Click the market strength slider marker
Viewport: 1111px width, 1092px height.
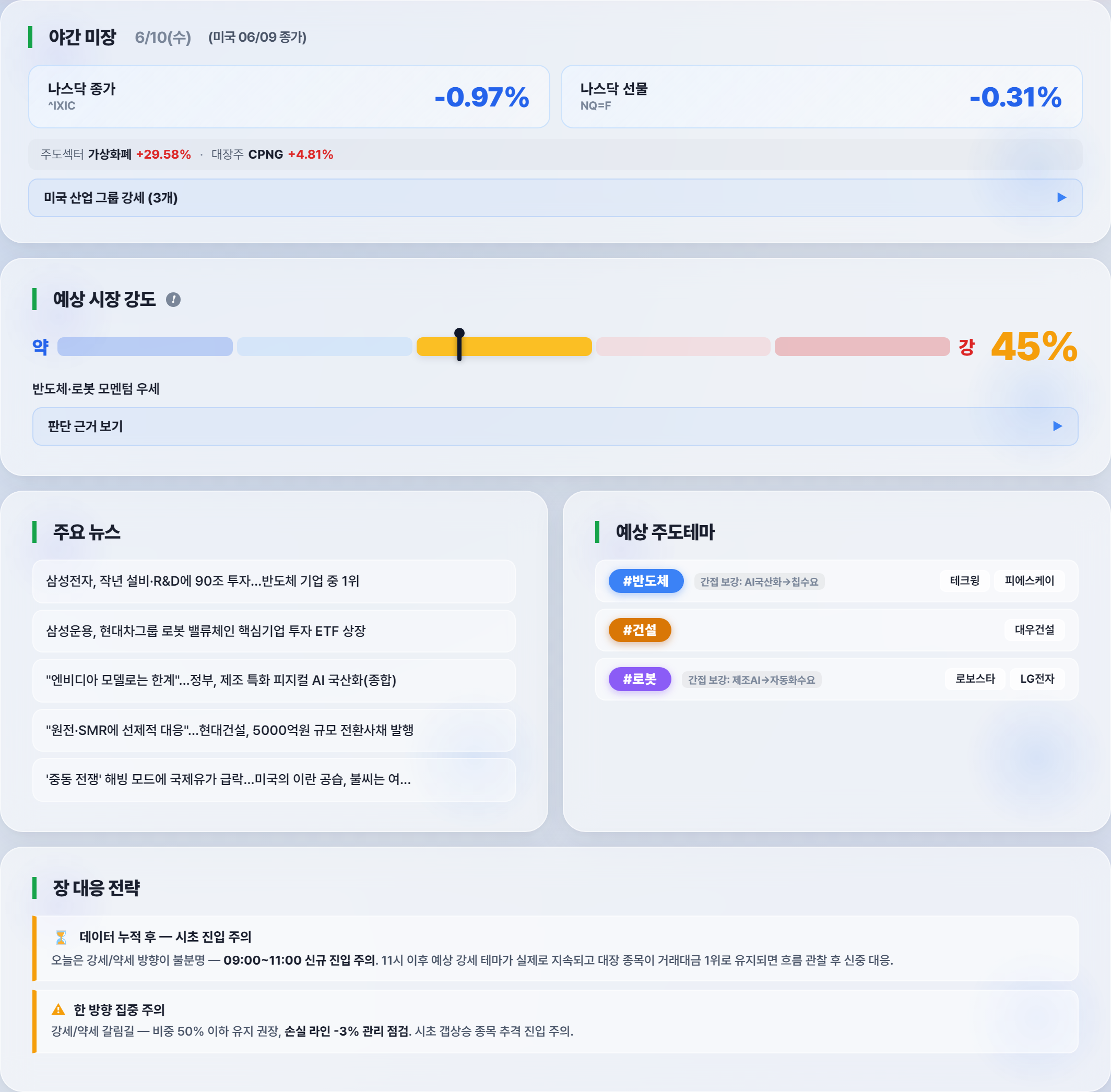click(459, 345)
